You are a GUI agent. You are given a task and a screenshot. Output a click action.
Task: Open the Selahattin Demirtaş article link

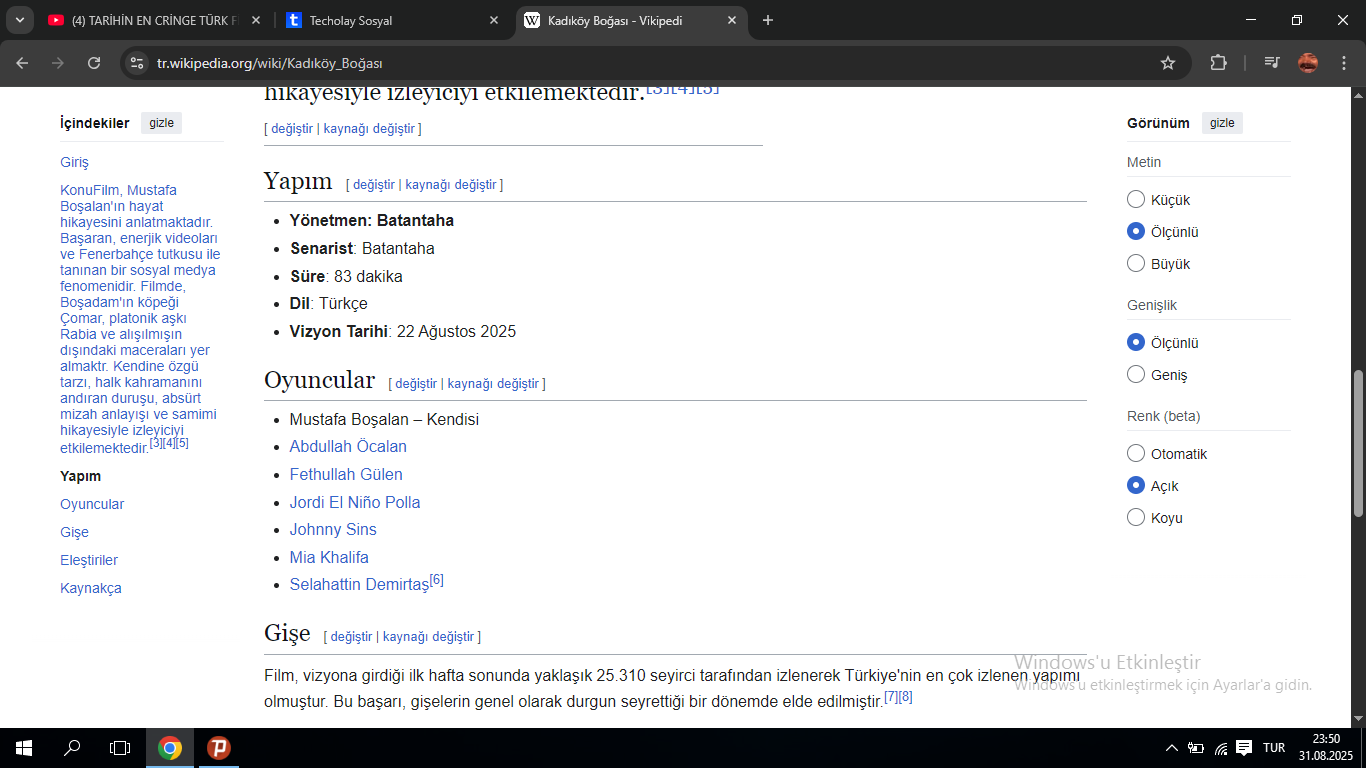pos(359,584)
